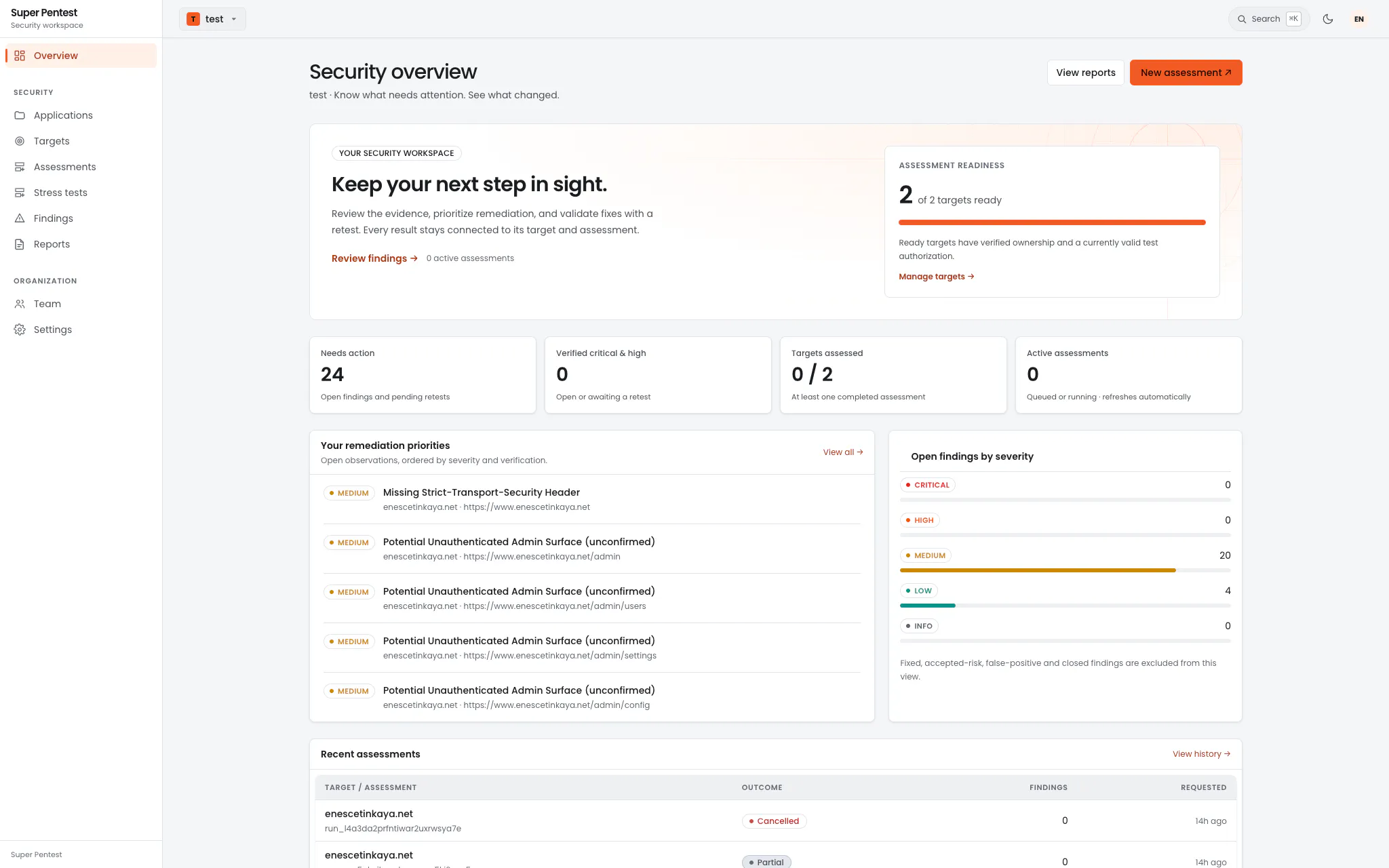Image resolution: width=1389 pixels, height=868 pixels.
Task: Click the CRITICAL severity badge
Action: pyautogui.click(x=927, y=485)
